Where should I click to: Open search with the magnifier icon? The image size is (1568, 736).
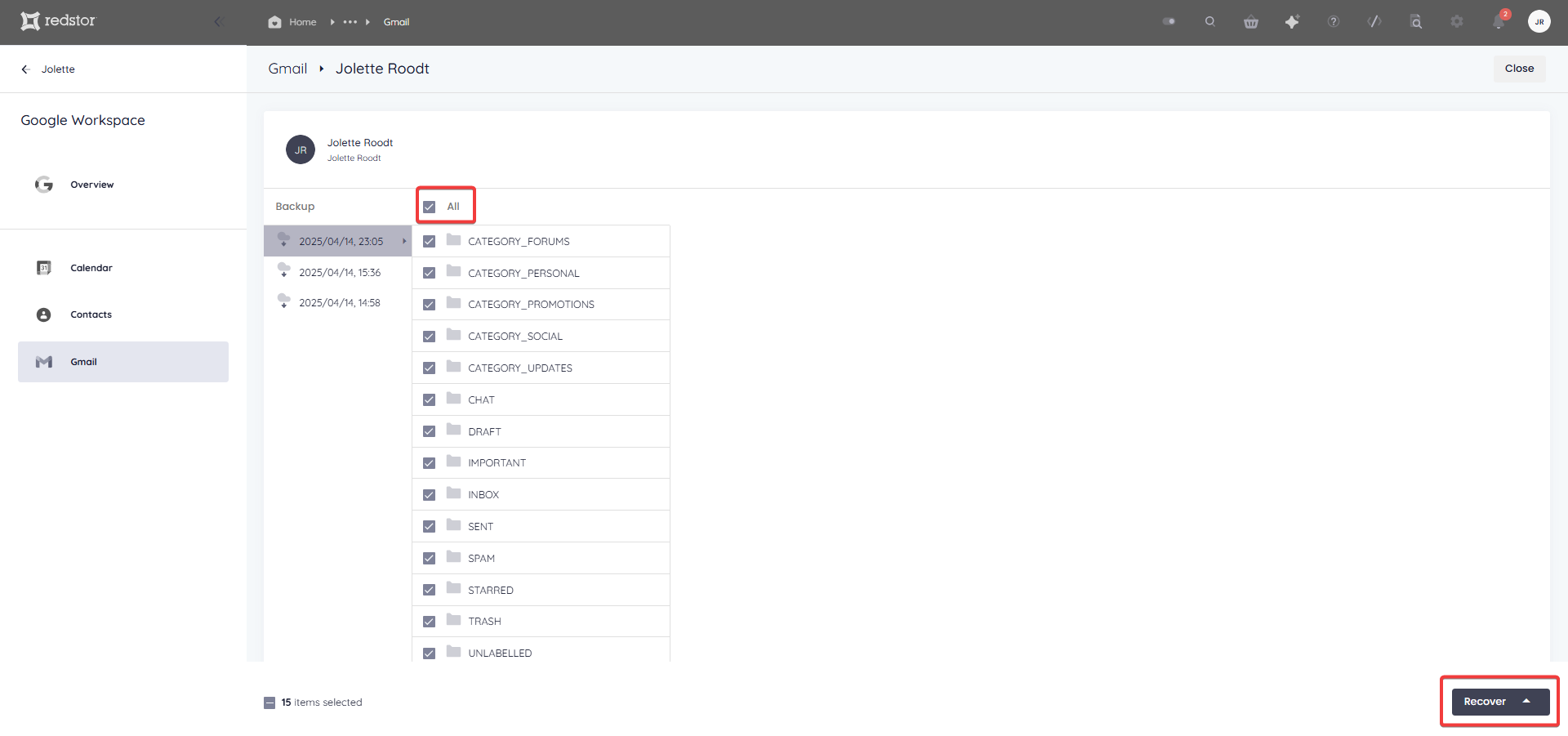click(x=1210, y=22)
